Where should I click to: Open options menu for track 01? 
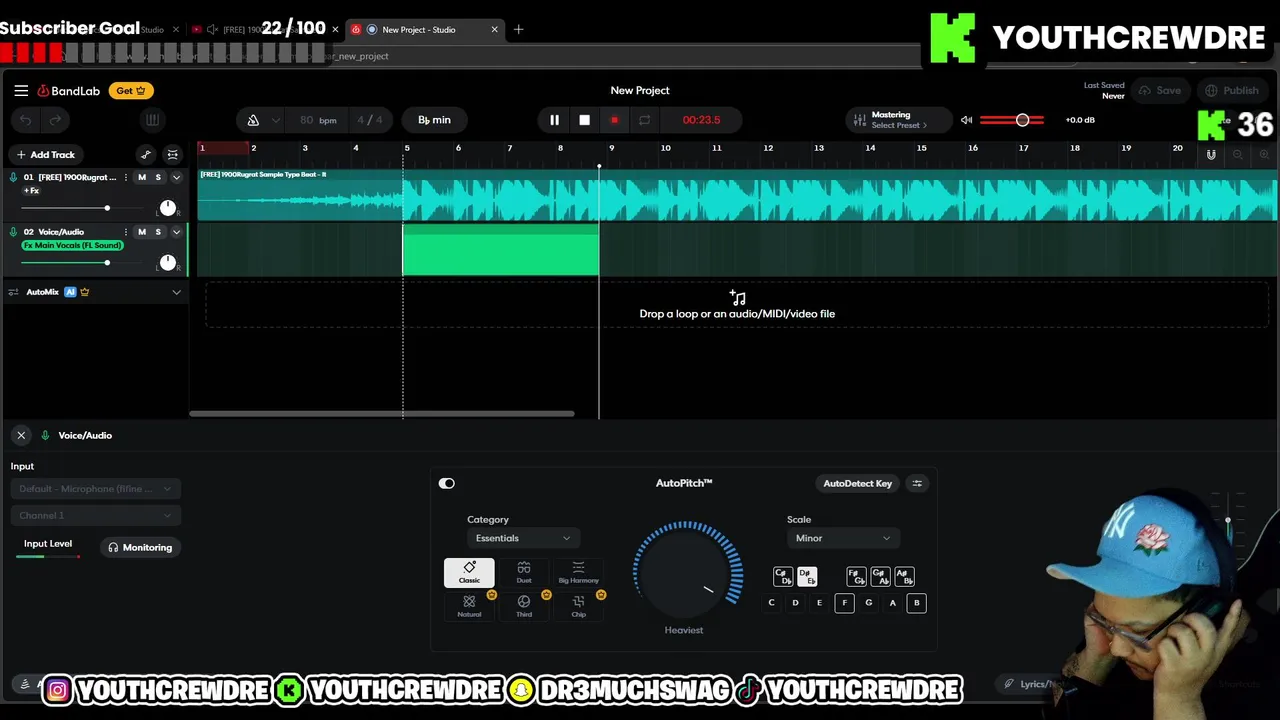pyautogui.click(x=125, y=177)
